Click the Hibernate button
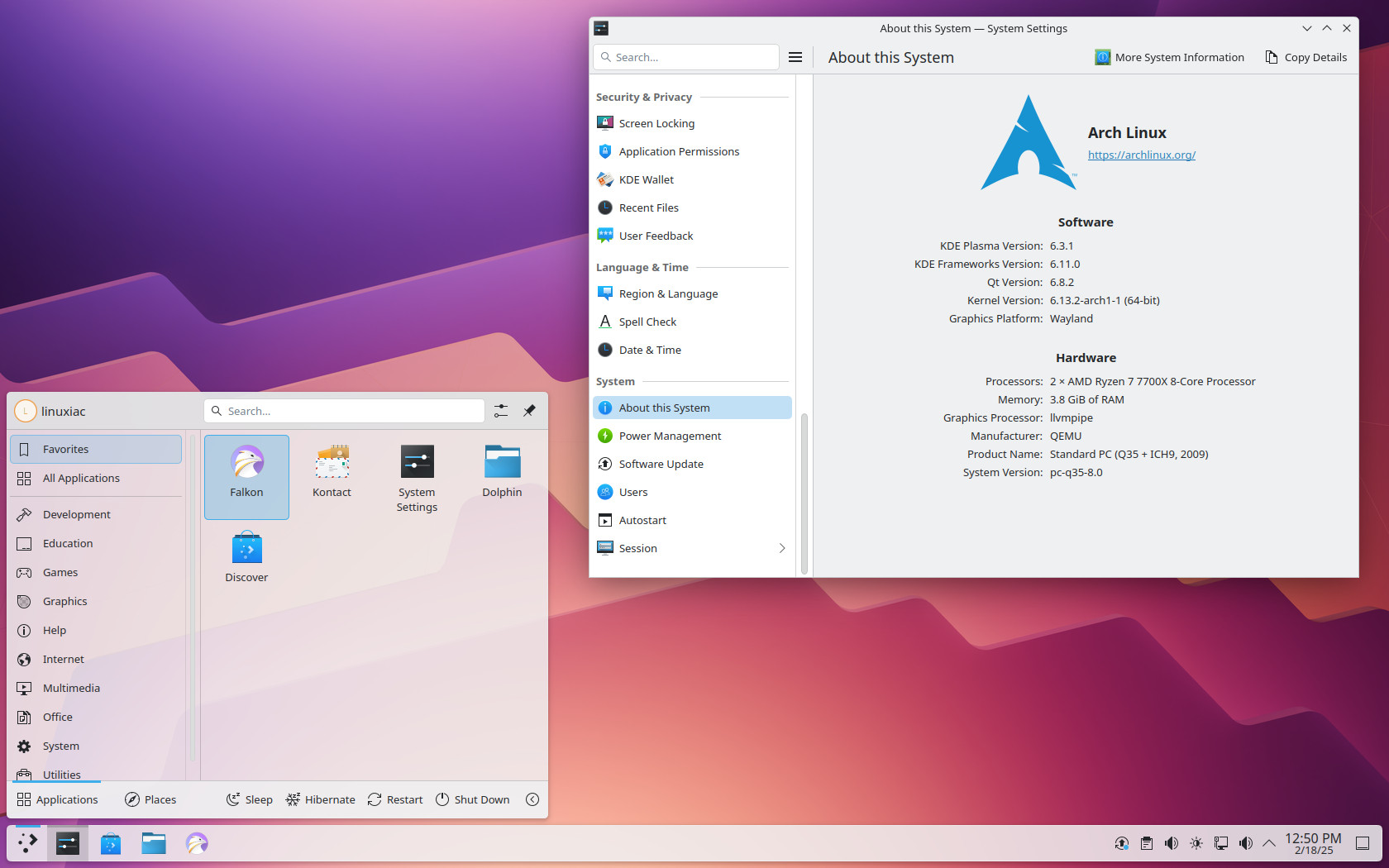This screenshot has height=868, width=1389. tap(320, 799)
